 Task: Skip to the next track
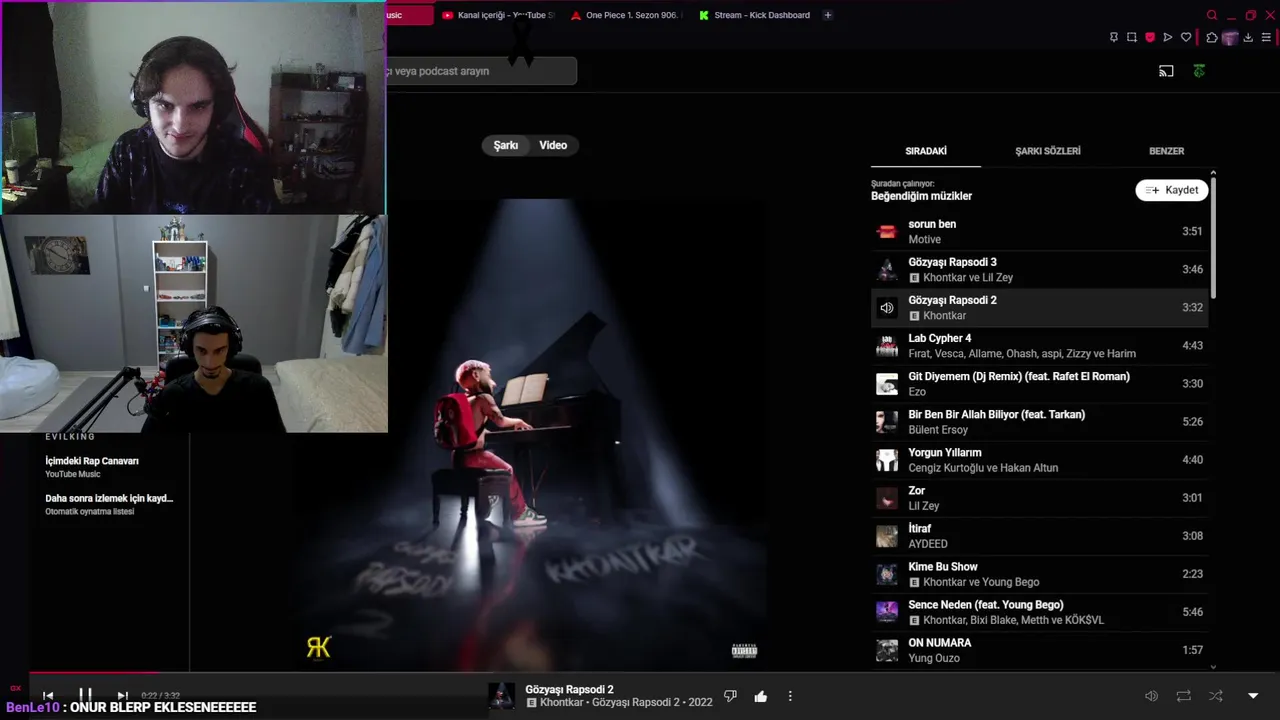click(x=122, y=695)
